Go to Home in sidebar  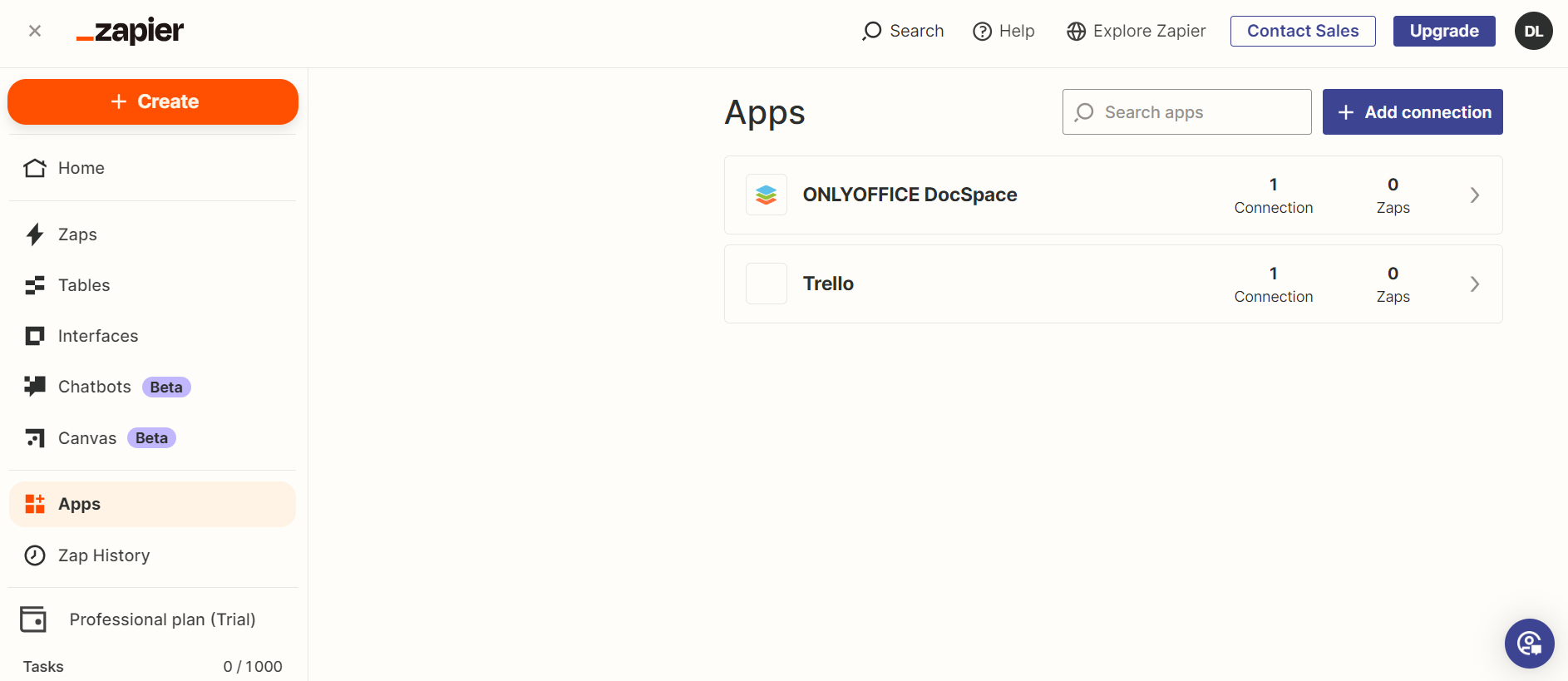point(81,168)
